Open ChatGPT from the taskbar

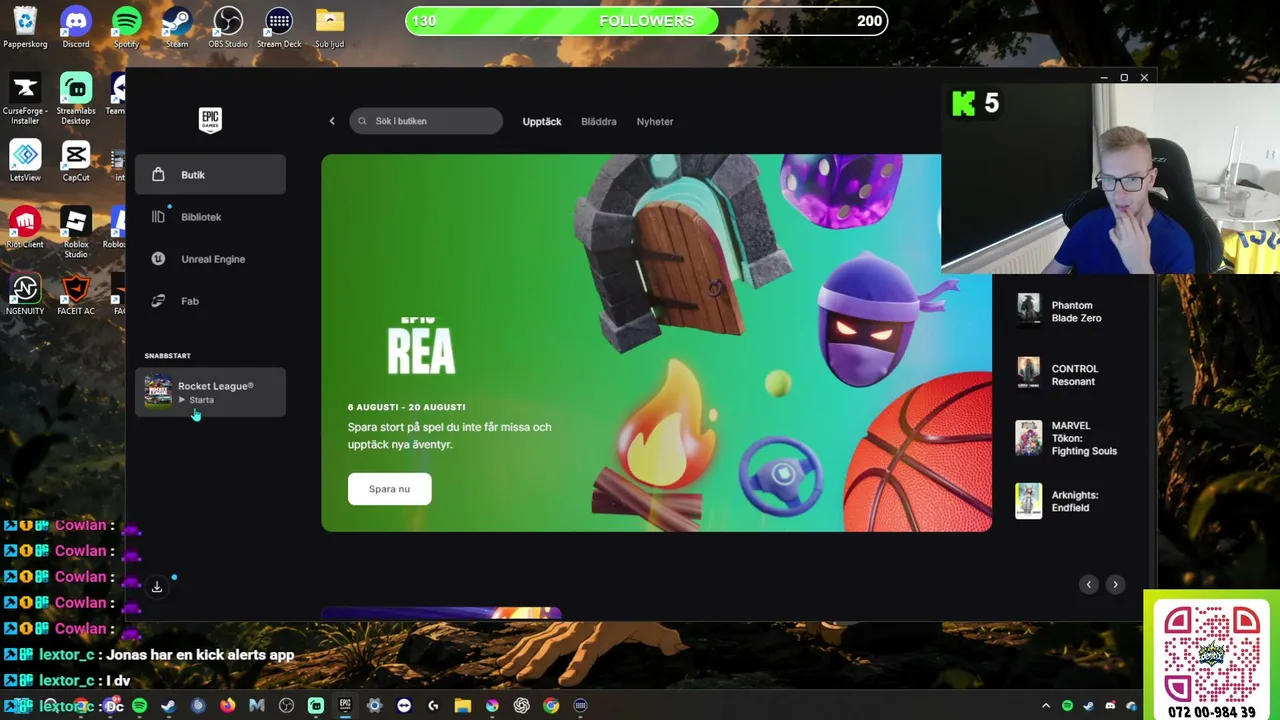521,706
